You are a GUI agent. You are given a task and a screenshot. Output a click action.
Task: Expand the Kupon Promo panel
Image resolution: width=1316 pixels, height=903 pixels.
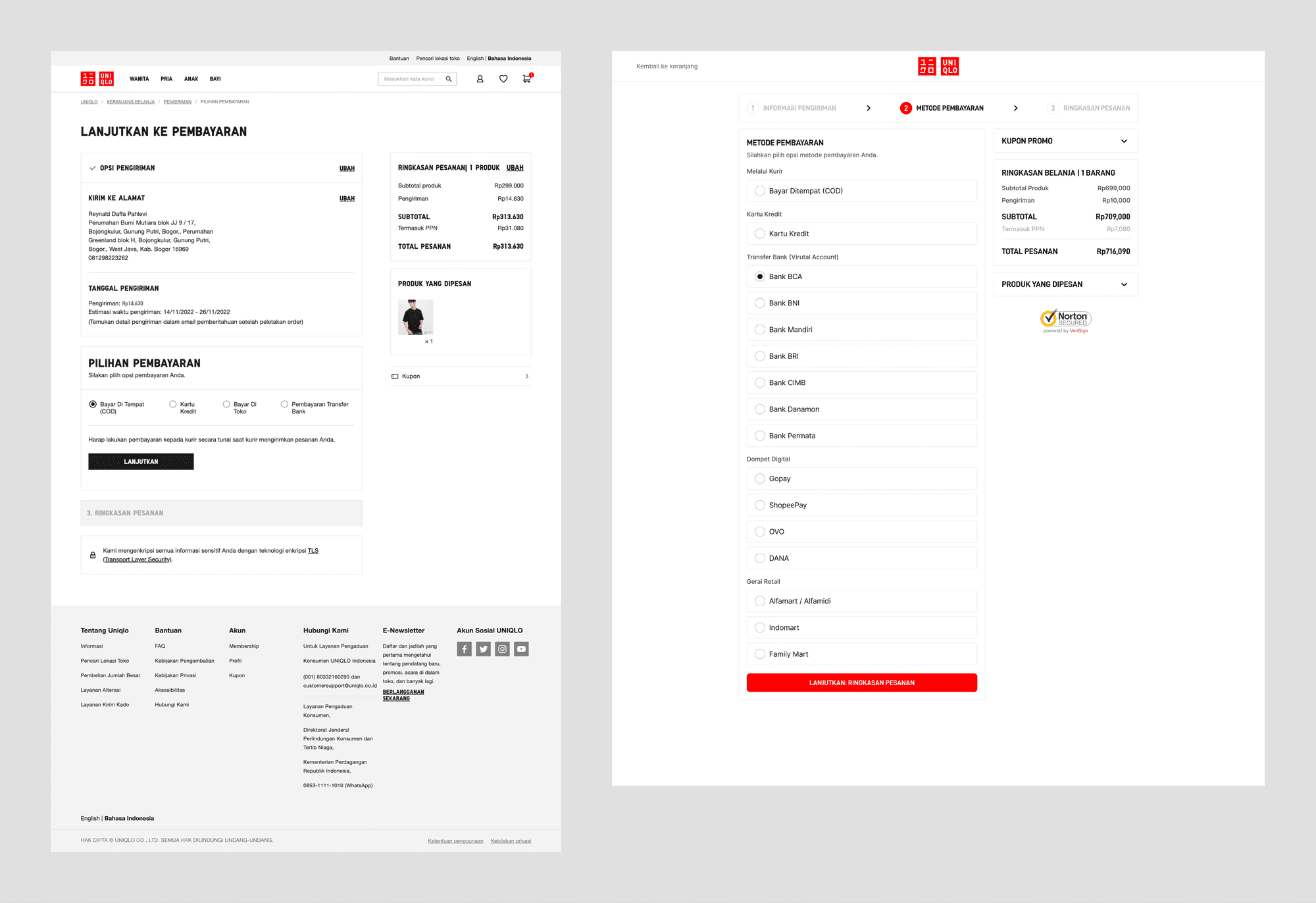(1124, 141)
